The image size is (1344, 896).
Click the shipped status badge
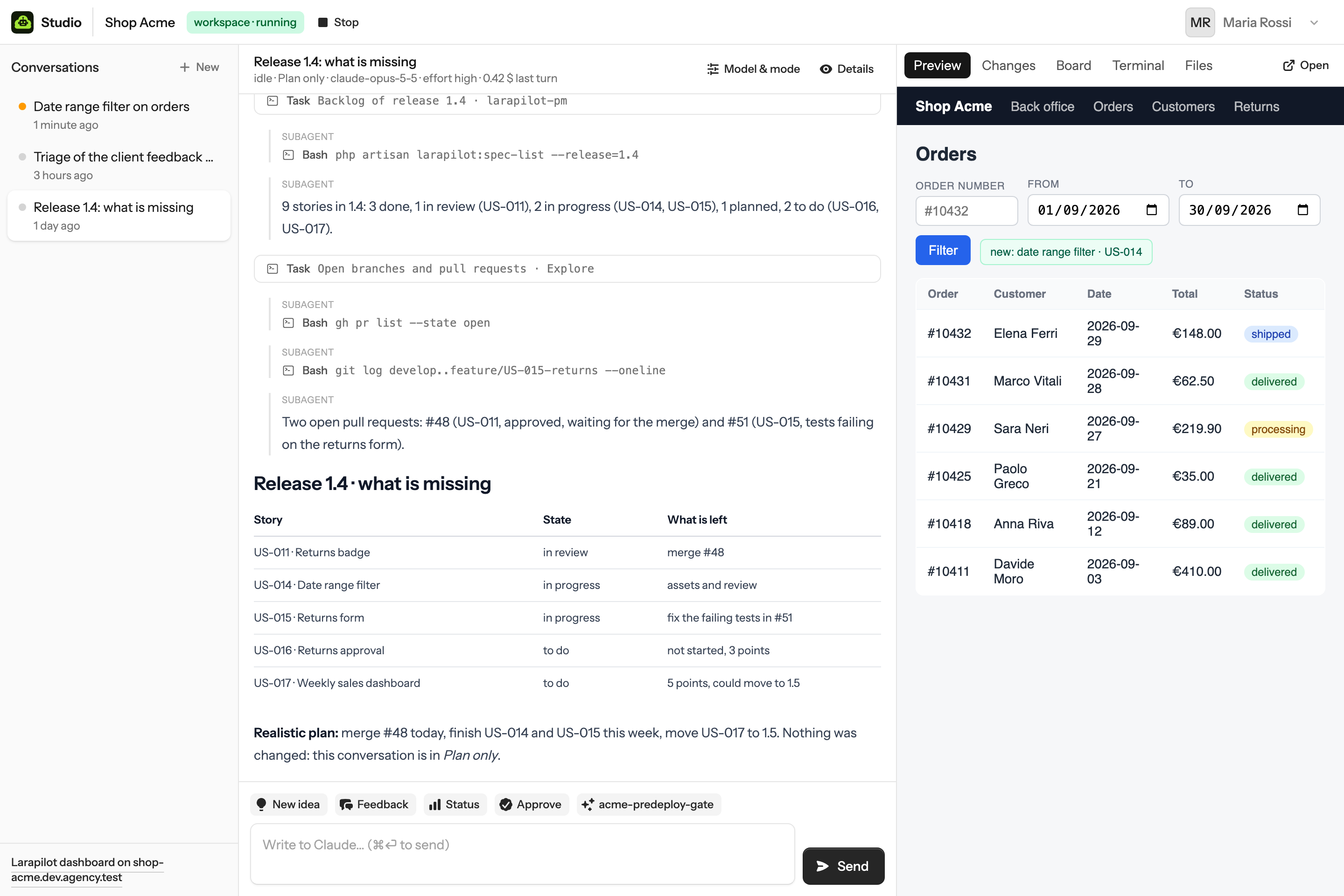[1270, 334]
